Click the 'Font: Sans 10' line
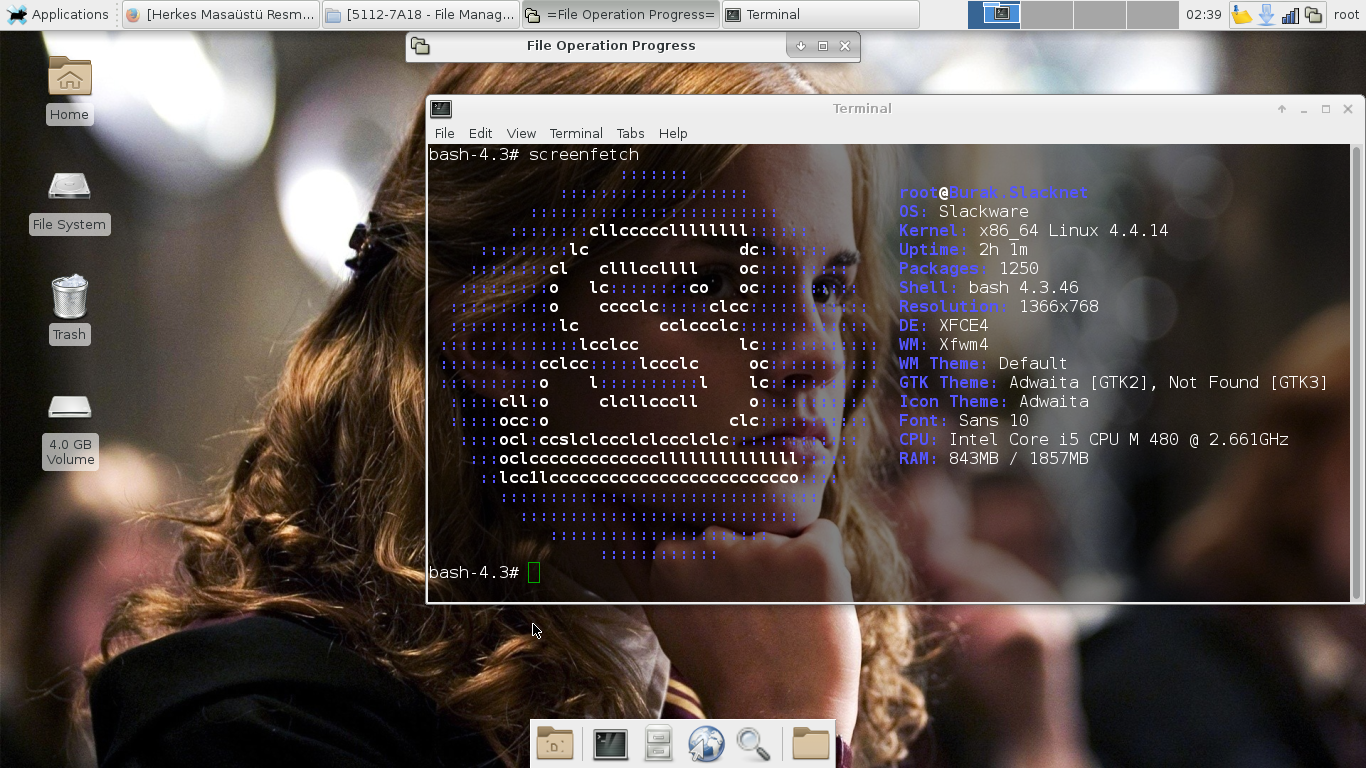Viewport: 1366px width, 768px height. coord(964,420)
